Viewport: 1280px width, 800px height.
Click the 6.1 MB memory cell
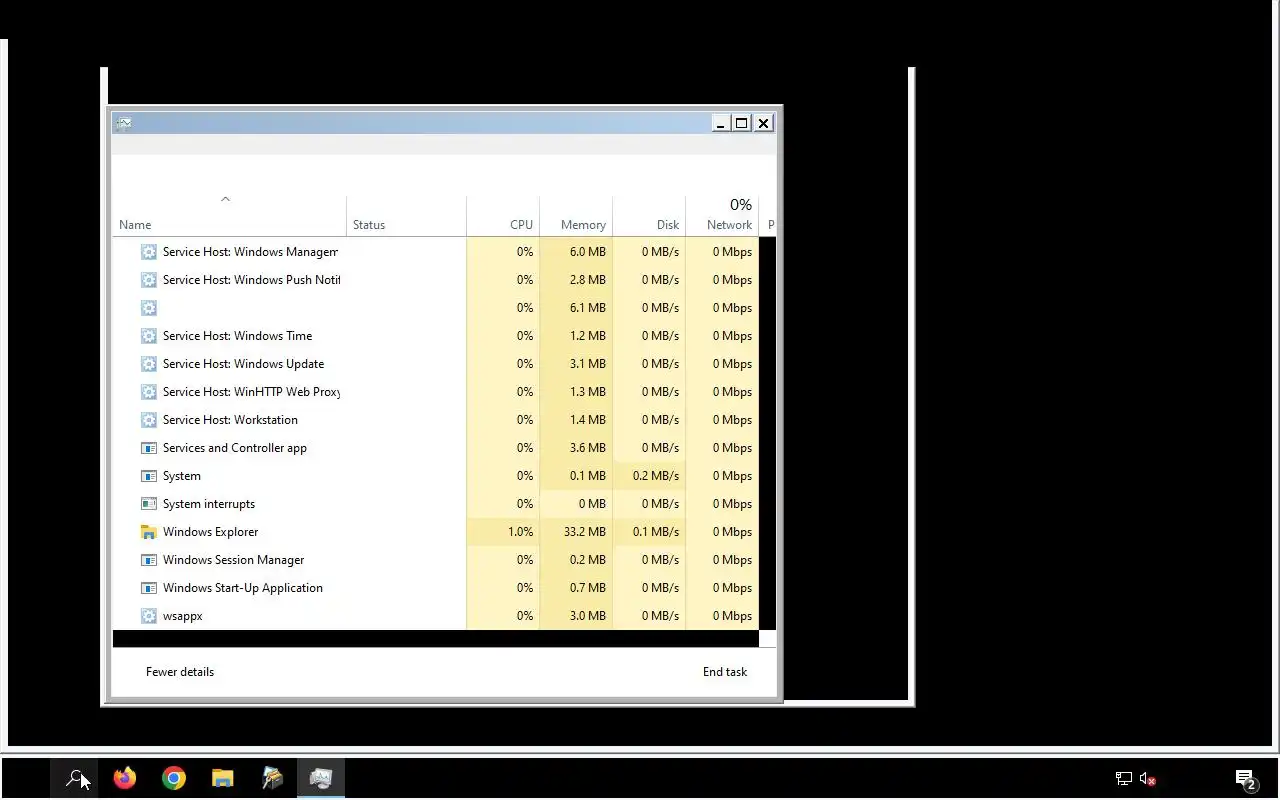pyautogui.click(x=576, y=308)
